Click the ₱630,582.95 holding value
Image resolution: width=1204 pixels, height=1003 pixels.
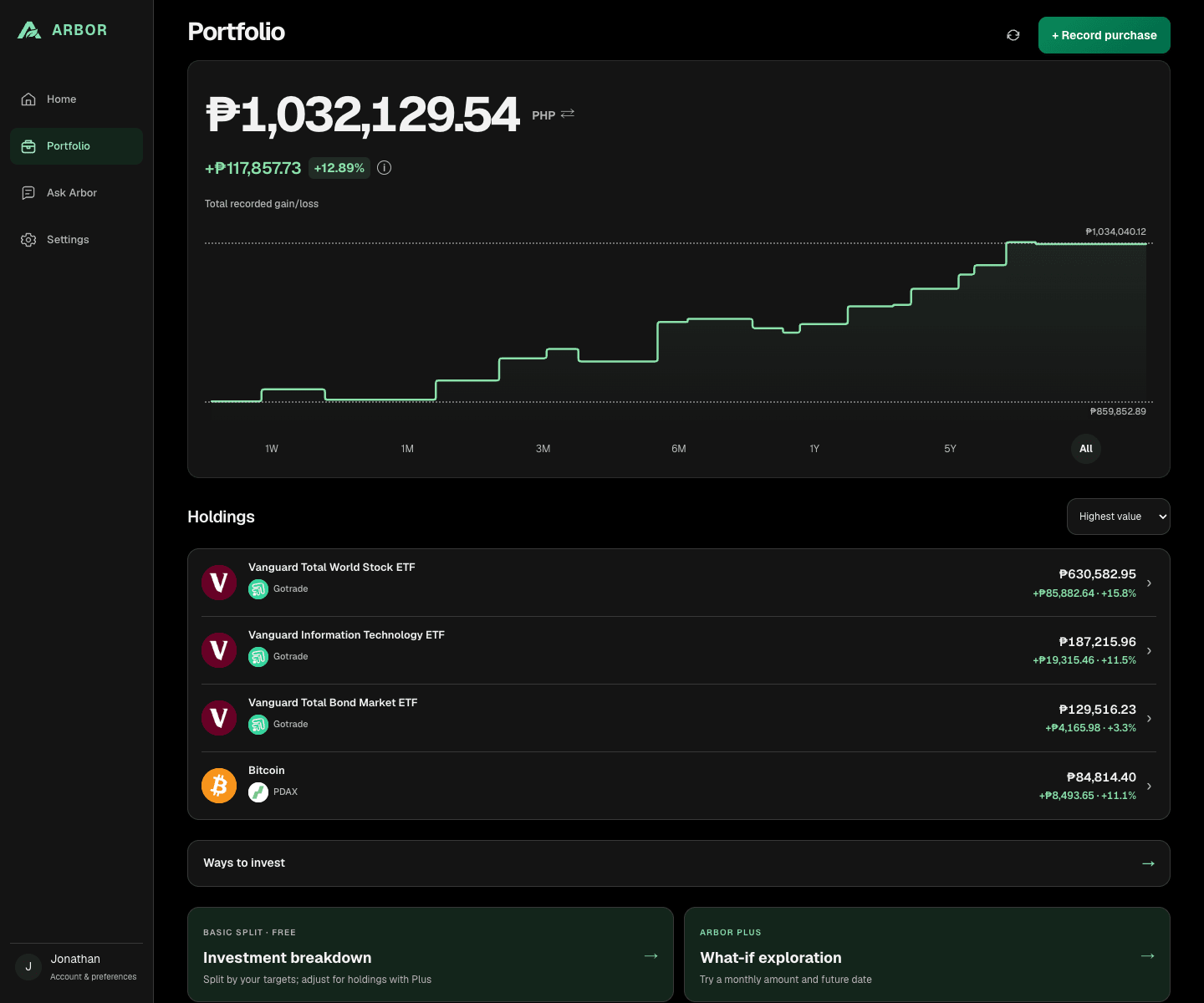[1097, 574]
